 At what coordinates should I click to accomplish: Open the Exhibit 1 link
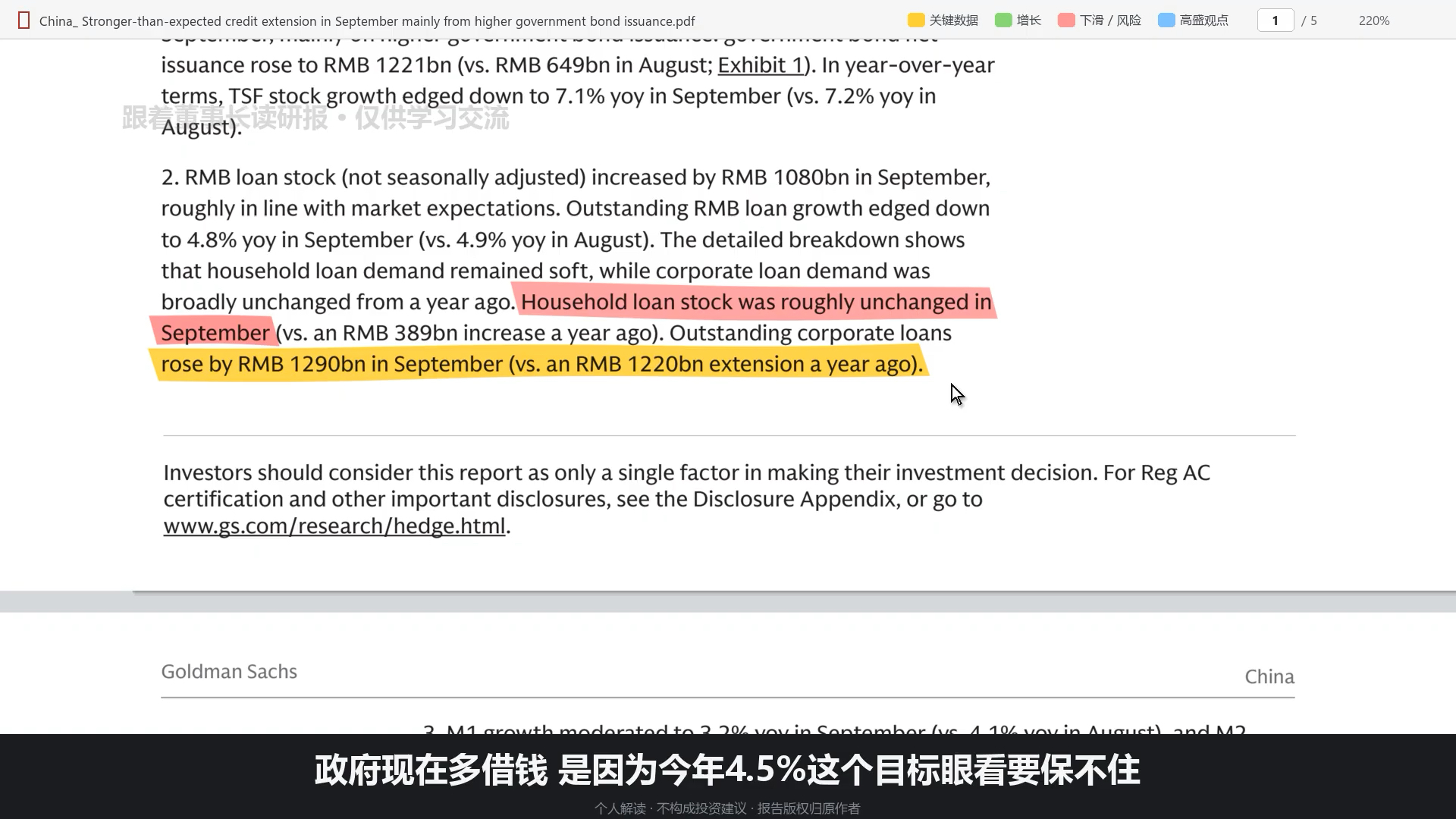pyautogui.click(x=761, y=65)
